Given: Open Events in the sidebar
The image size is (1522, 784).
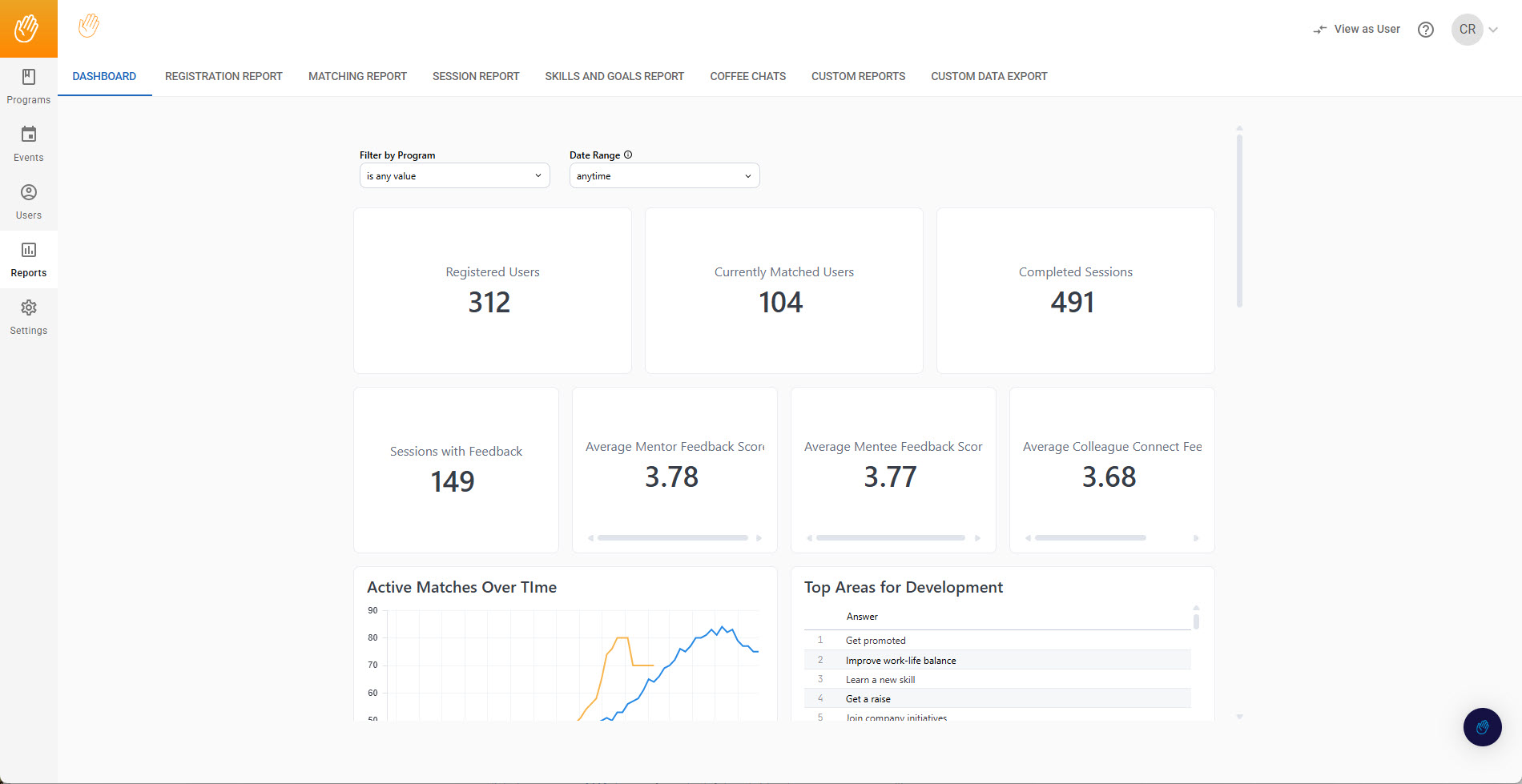Looking at the screenshot, I should coord(29,144).
